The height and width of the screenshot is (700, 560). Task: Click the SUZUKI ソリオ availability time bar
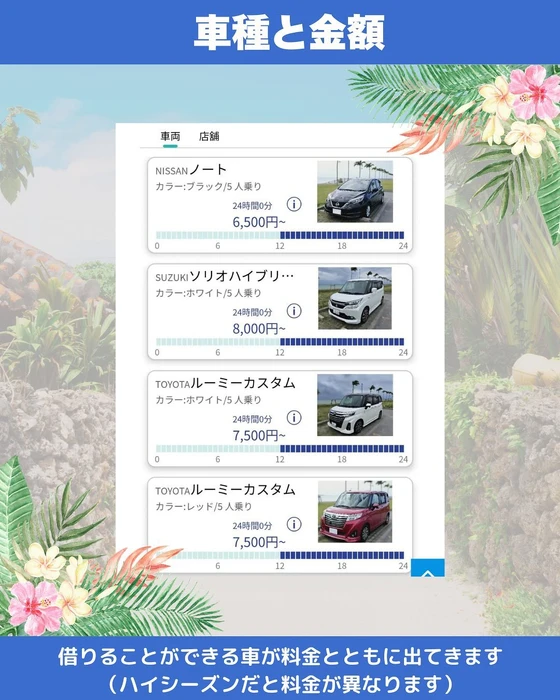(x=280, y=342)
